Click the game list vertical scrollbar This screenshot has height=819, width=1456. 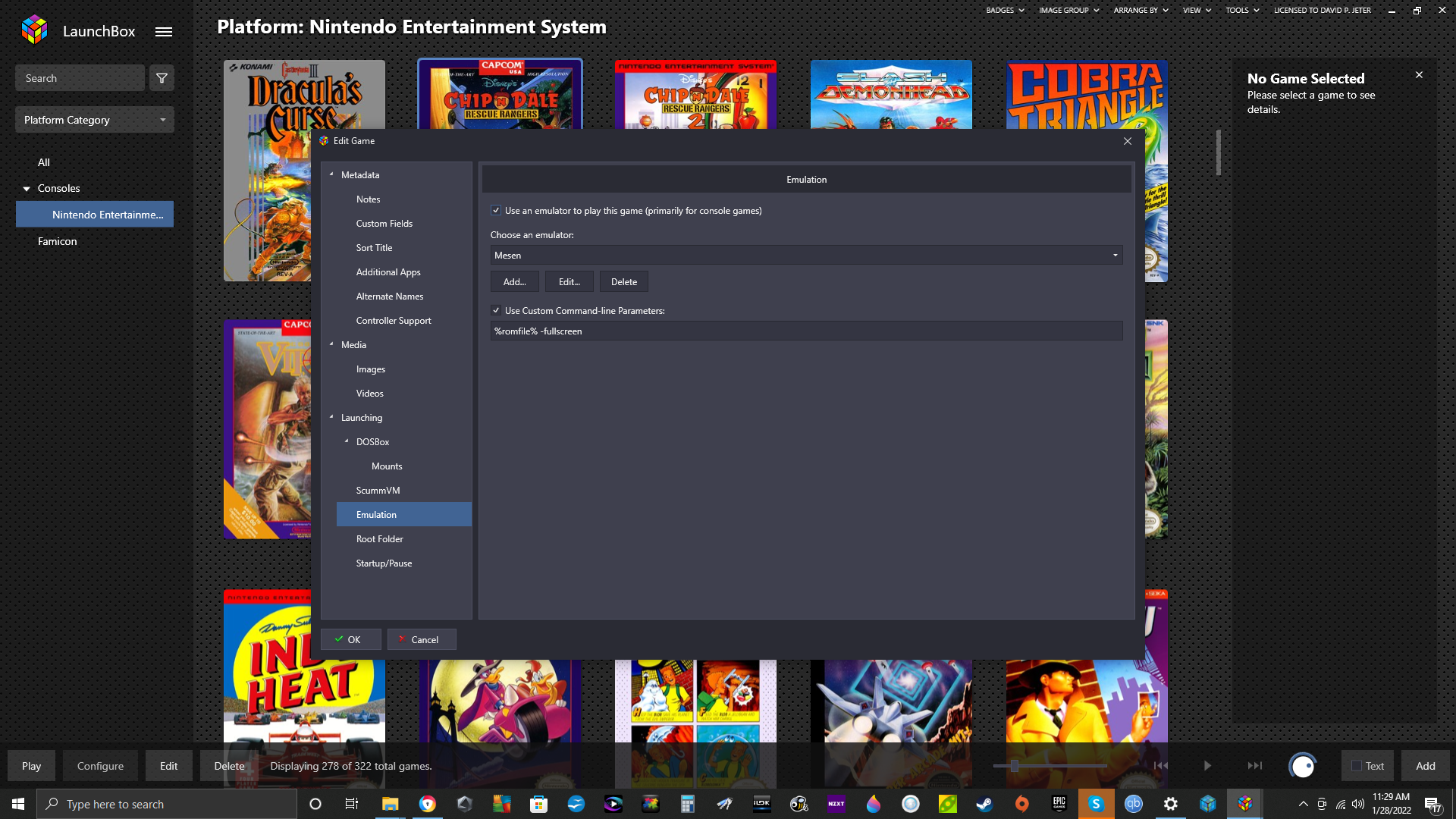(x=1219, y=152)
